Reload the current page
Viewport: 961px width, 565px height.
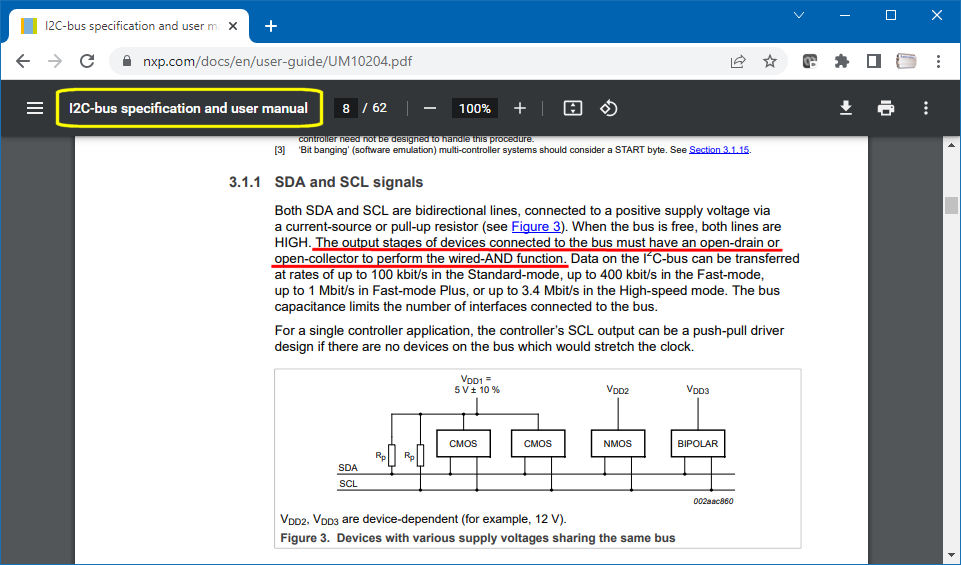pyautogui.click(x=87, y=61)
